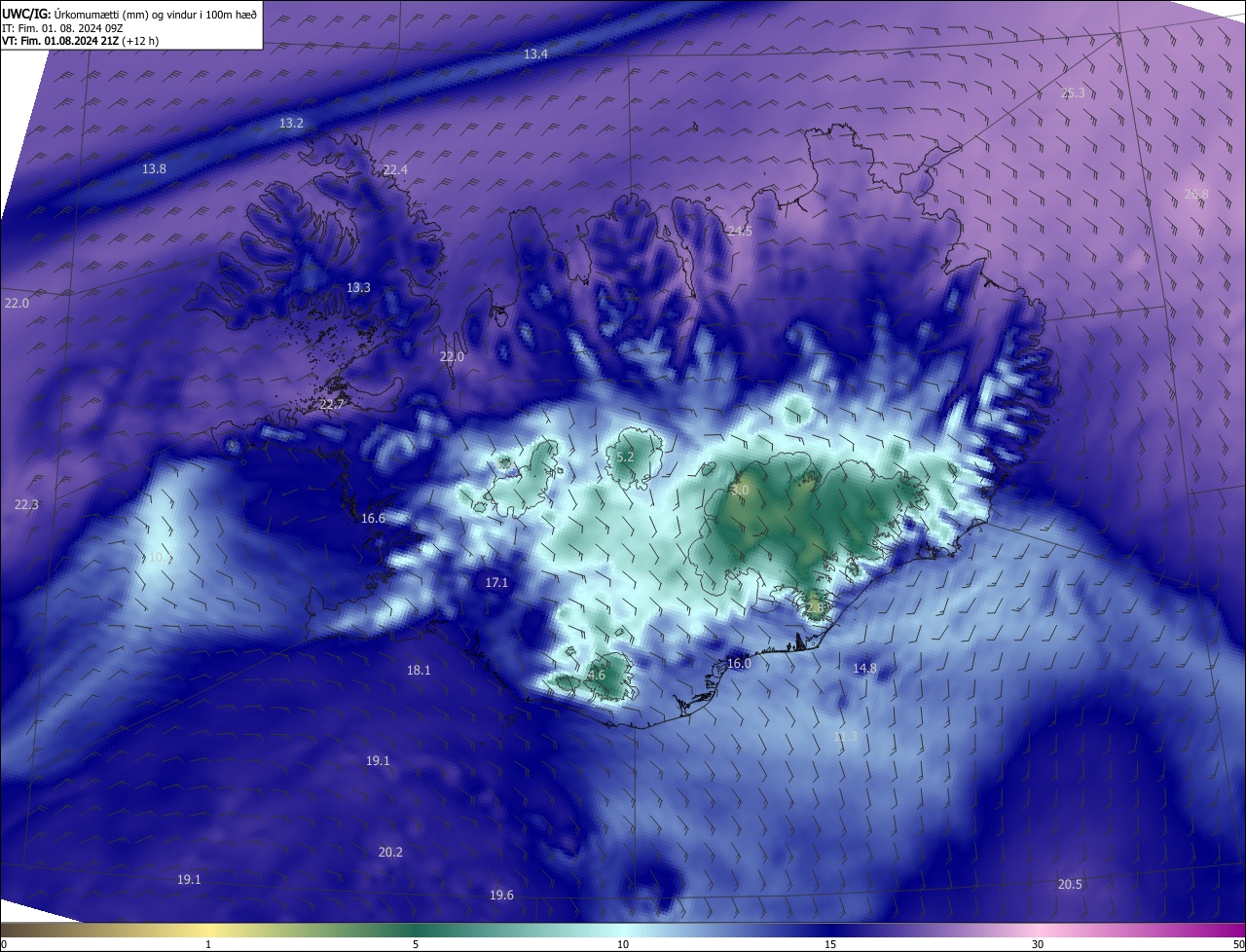Click the 3.0 value on the large glacier

(x=740, y=492)
